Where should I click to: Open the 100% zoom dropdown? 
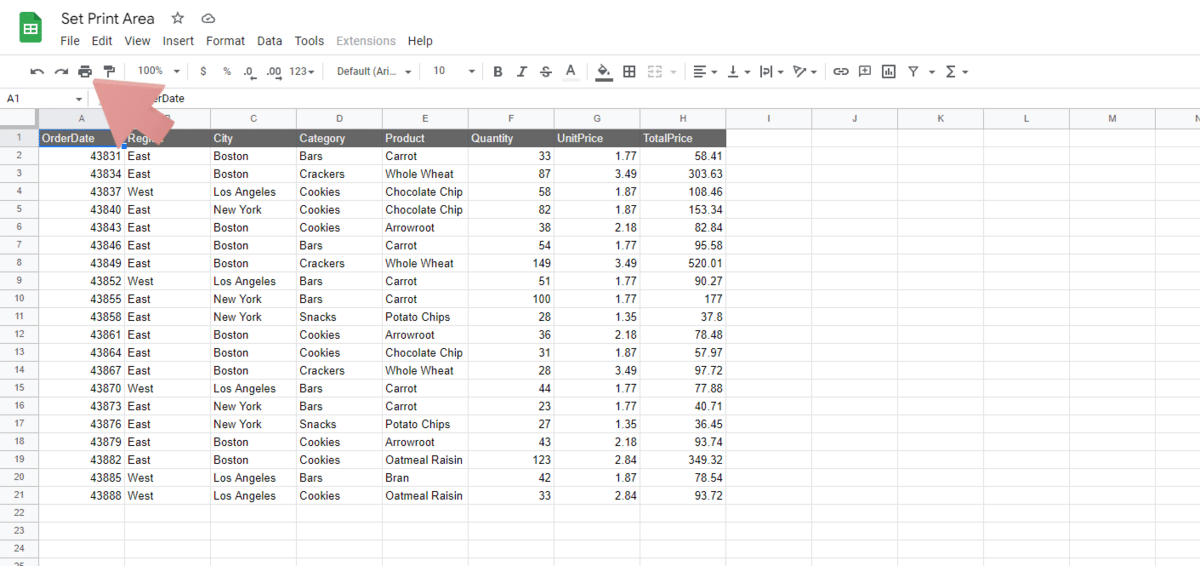159,72
